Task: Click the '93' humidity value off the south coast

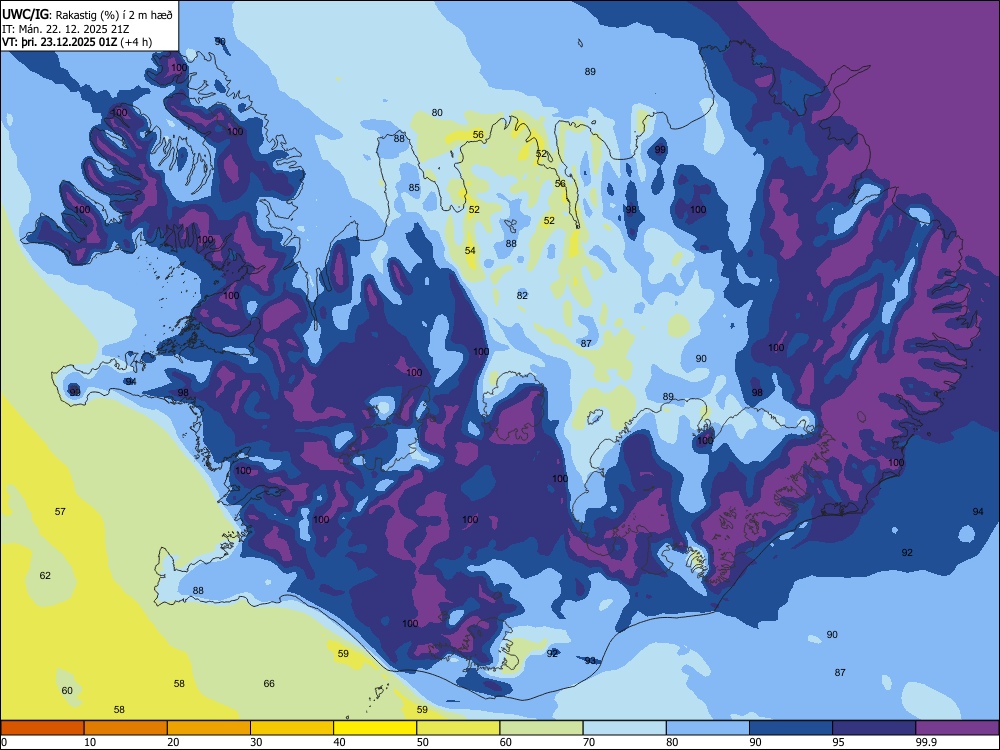Action: click(x=590, y=661)
